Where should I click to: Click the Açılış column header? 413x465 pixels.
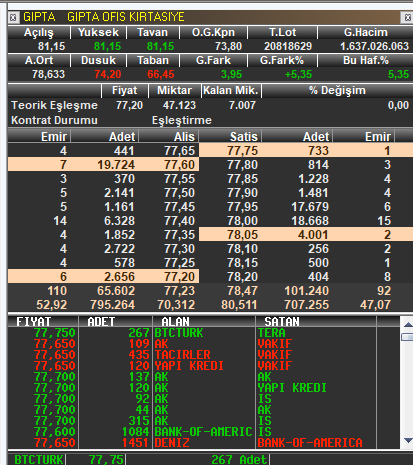(39, 32)
